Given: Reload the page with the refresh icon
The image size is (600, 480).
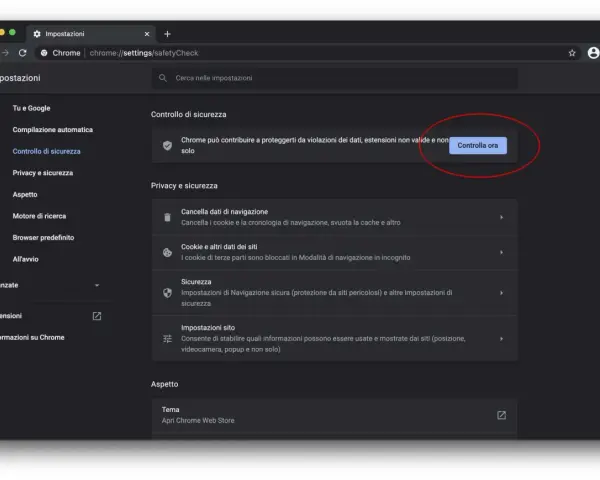Looking at the screenshot, I should tap(23, 53).
